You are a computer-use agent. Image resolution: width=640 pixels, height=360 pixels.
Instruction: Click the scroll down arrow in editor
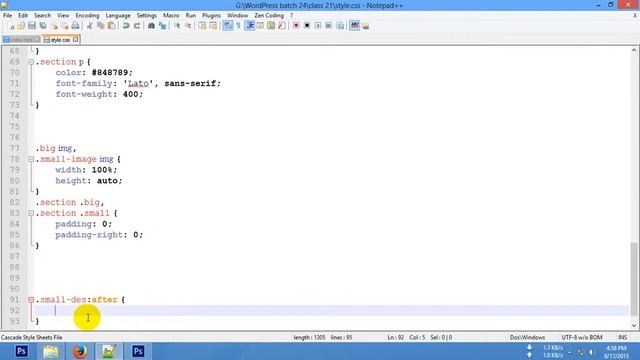pyautogui.click(x=633, y=325)
